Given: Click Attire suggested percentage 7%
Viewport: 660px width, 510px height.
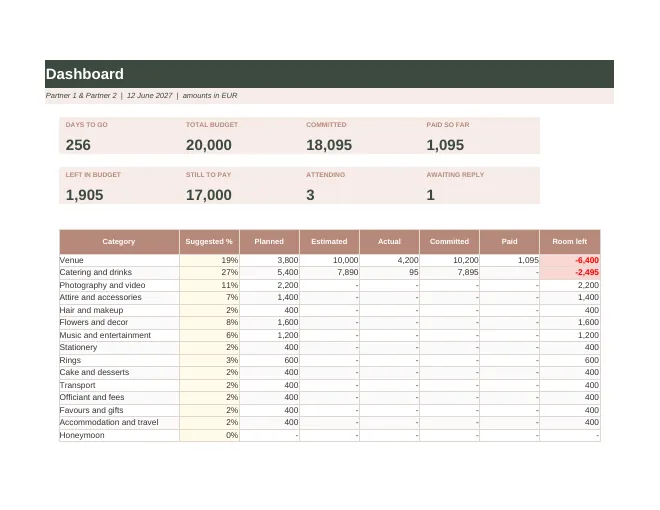Looking at the screenshot, I should click(209, 298).
